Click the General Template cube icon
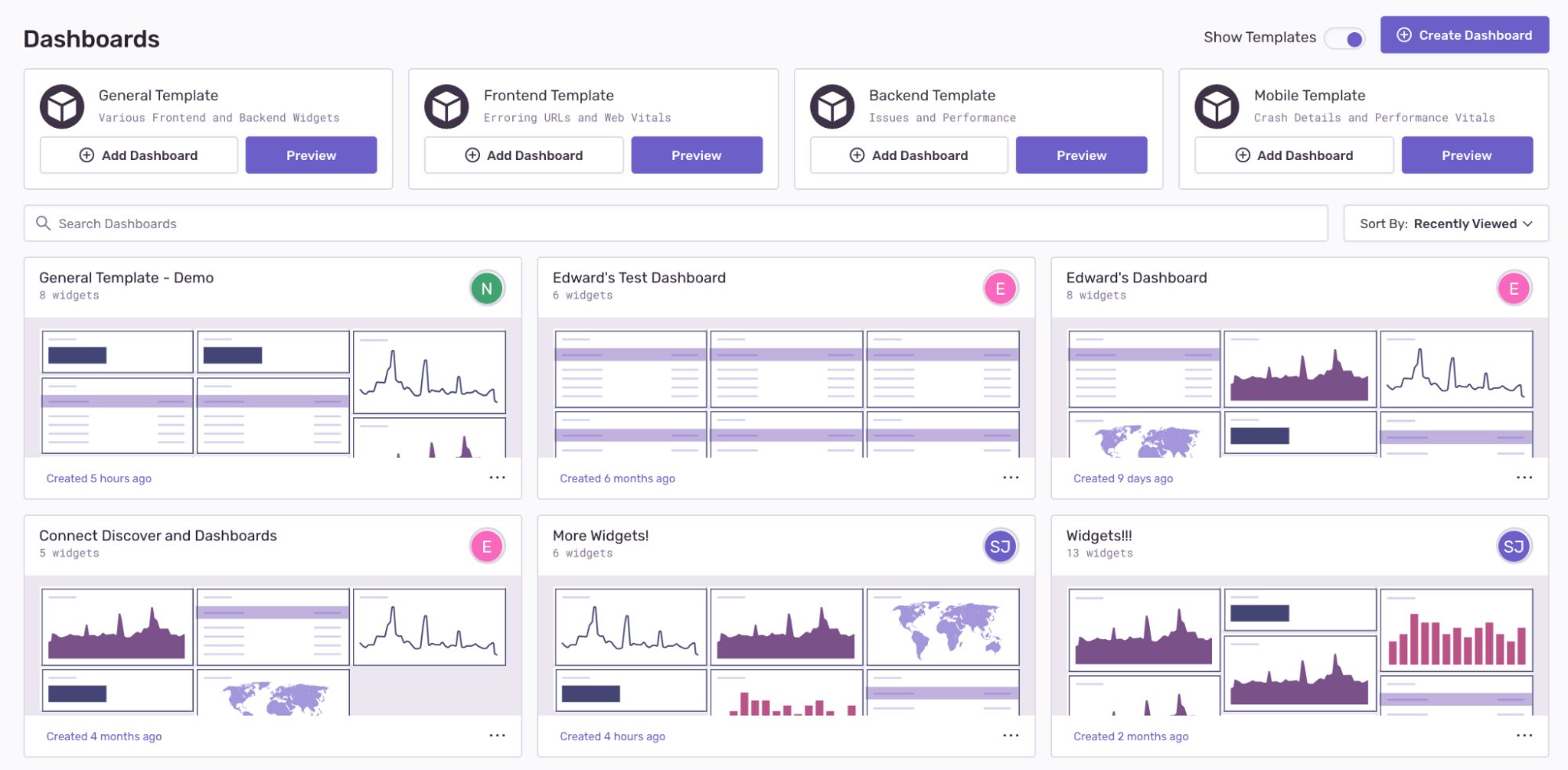The height and width of the screenshot is (770, 1568). click(63, 107)
